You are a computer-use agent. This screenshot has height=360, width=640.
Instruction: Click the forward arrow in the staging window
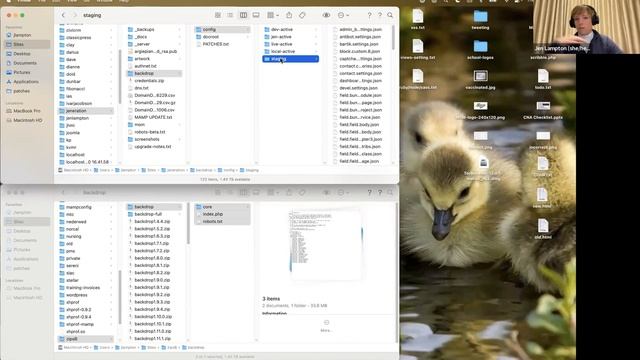[75, 15]
